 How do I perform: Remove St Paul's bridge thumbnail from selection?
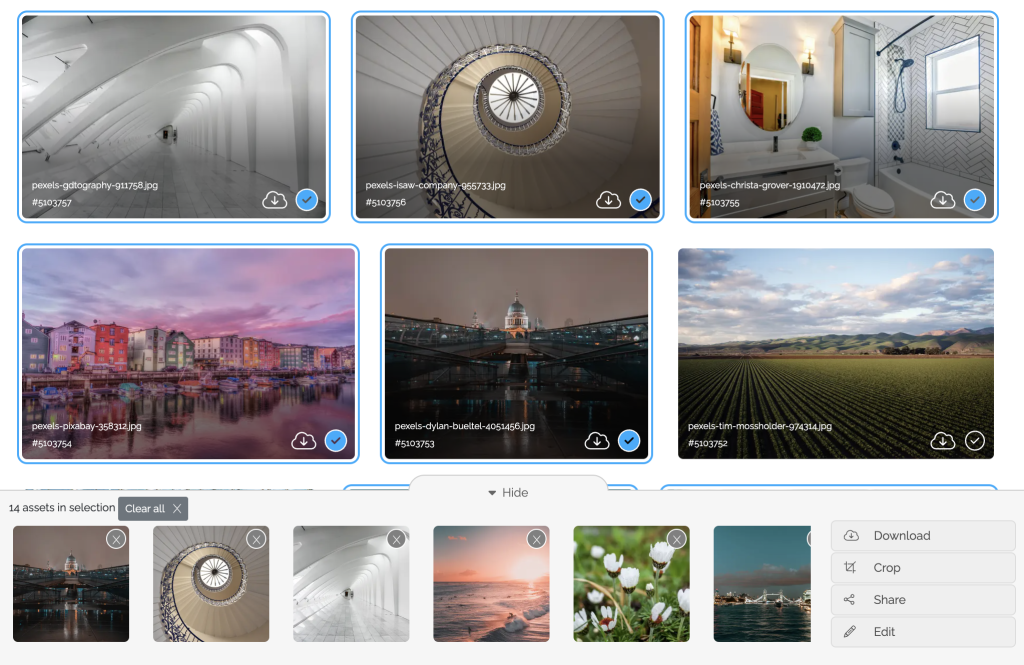coord(116,540)
